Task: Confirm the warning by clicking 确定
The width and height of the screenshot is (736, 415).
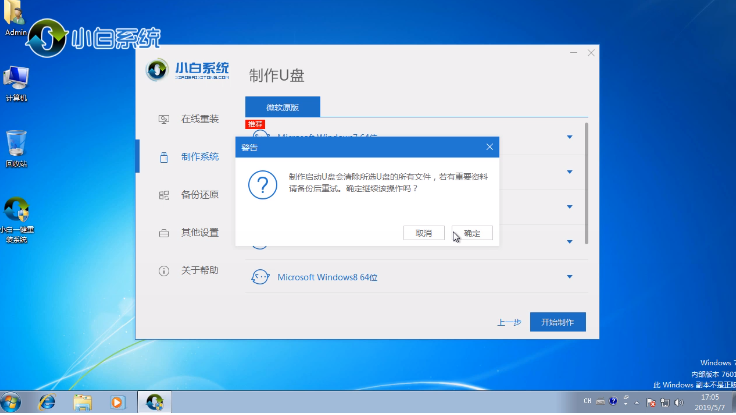Action: pos(472,233)
